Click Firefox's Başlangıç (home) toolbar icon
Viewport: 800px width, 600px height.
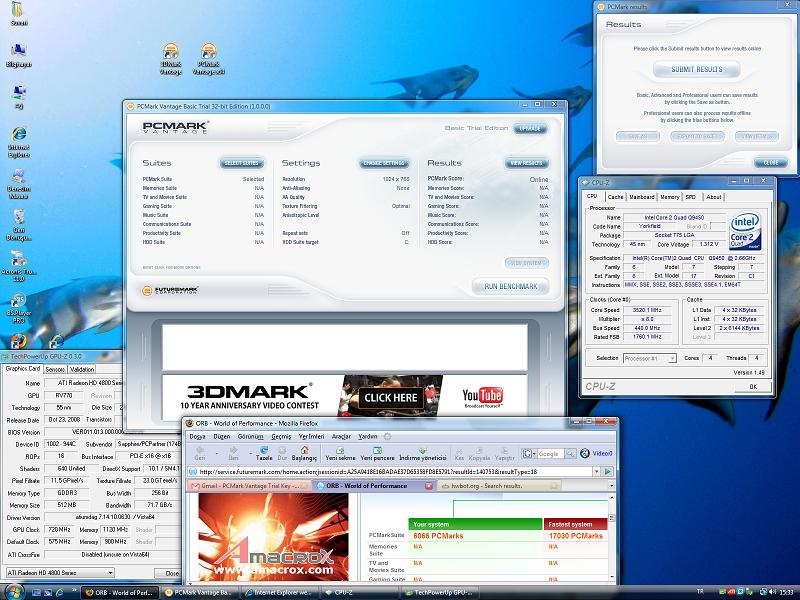click(305, 453)
